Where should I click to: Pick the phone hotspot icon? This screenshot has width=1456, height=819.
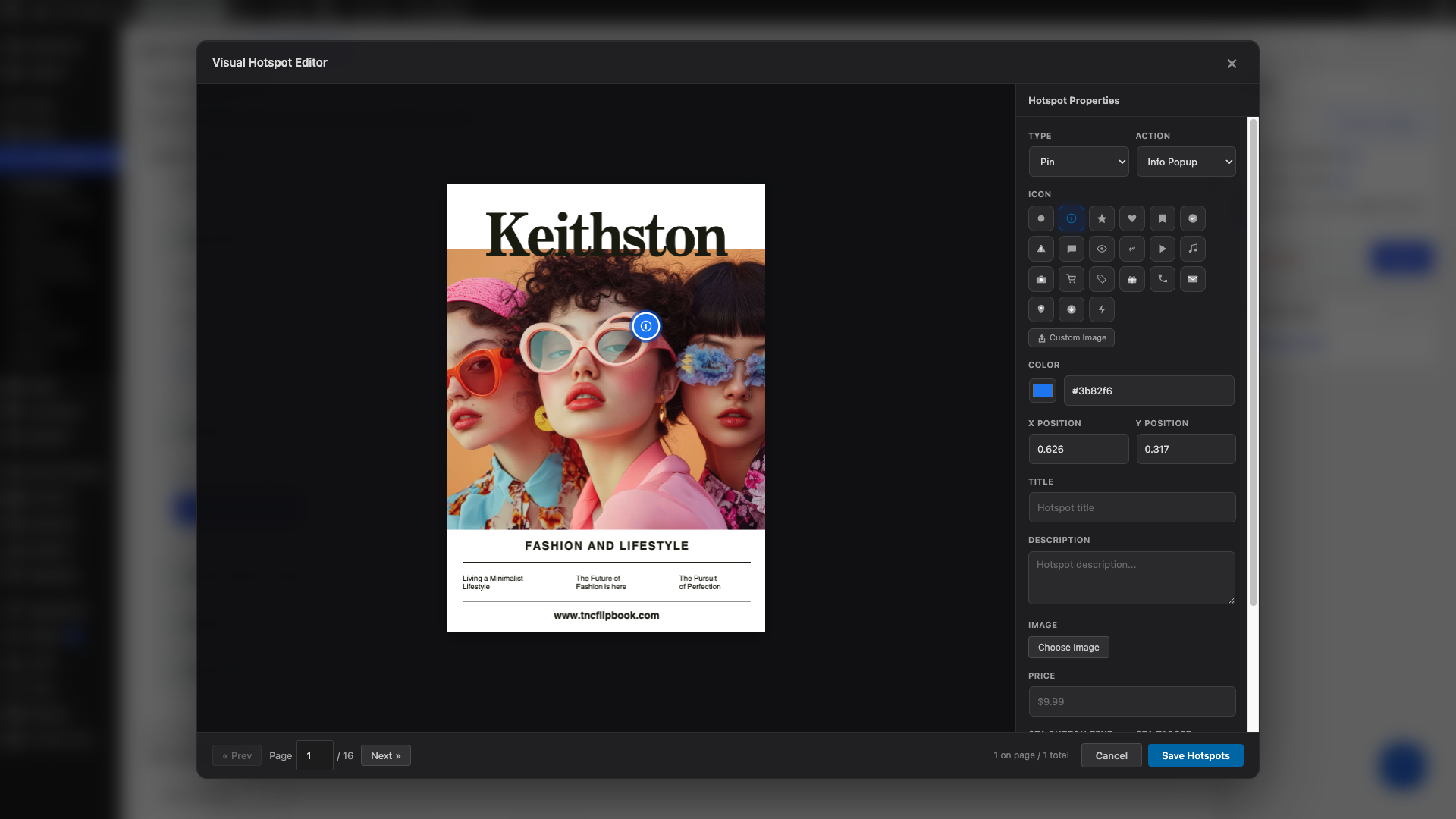[x=1163, y=279]
